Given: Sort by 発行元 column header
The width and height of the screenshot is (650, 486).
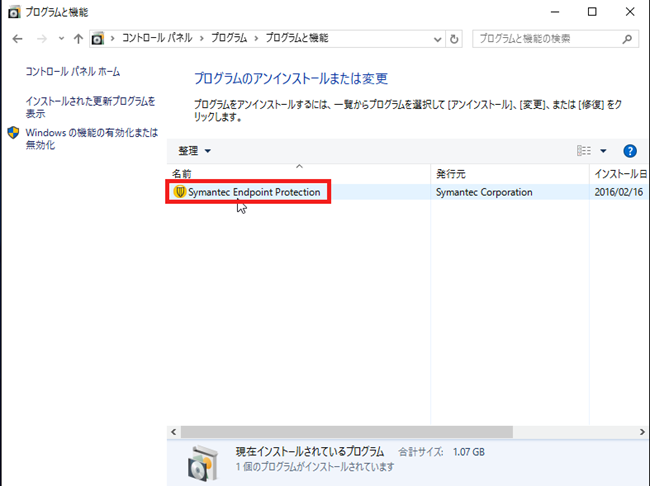Looking at the screenshot, I should (510, 173).
